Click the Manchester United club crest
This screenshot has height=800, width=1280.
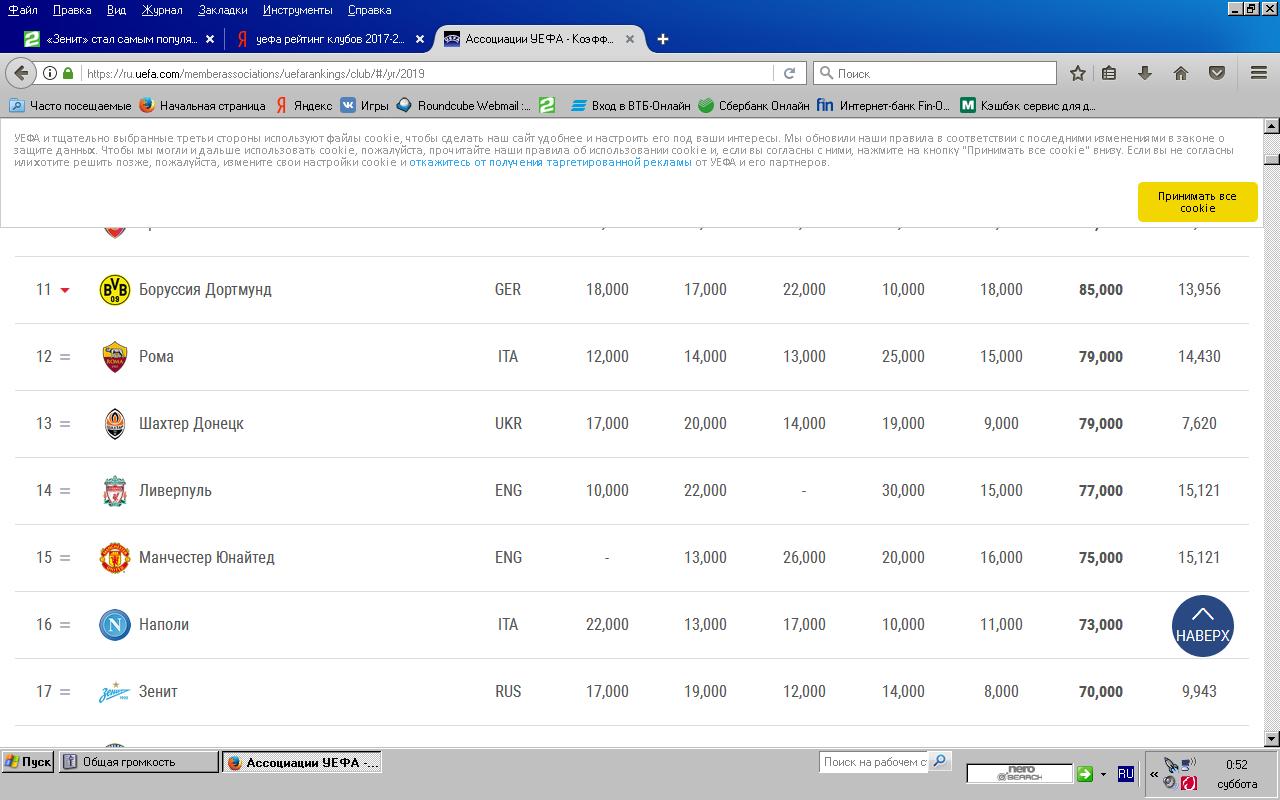115,558
